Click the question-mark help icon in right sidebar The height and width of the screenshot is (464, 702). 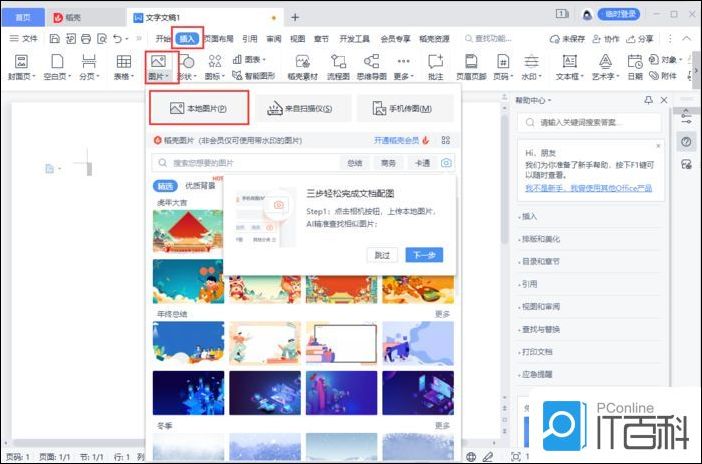pos(686,142)
